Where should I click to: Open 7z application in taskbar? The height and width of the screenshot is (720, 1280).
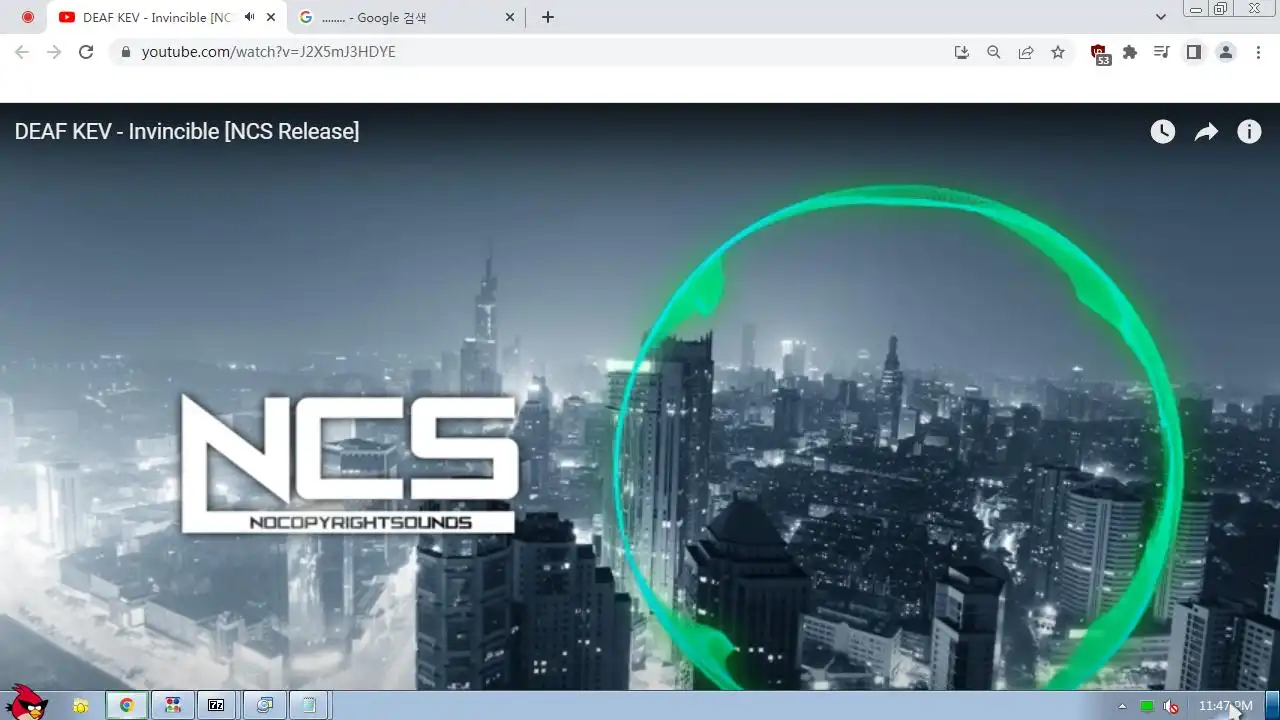point(217,706)
